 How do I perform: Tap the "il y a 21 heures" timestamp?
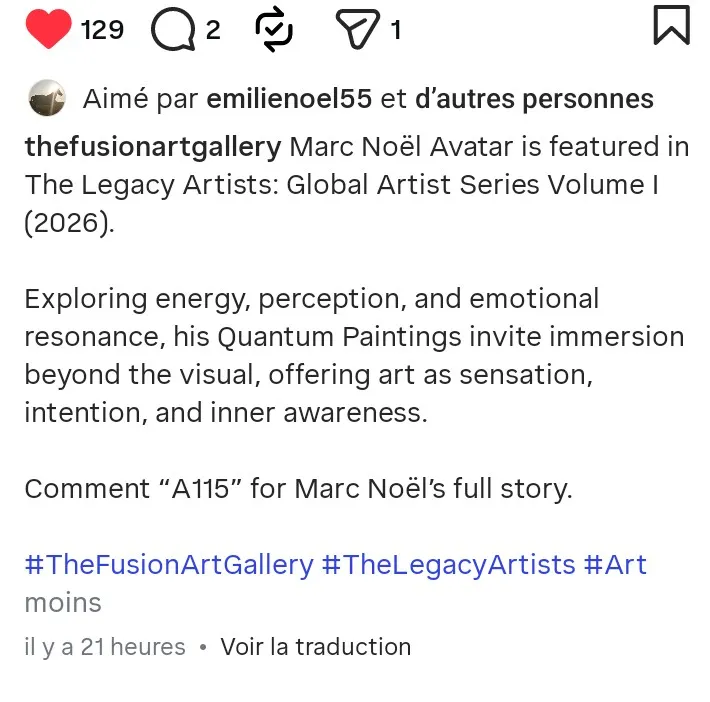[x=105, y=647]
